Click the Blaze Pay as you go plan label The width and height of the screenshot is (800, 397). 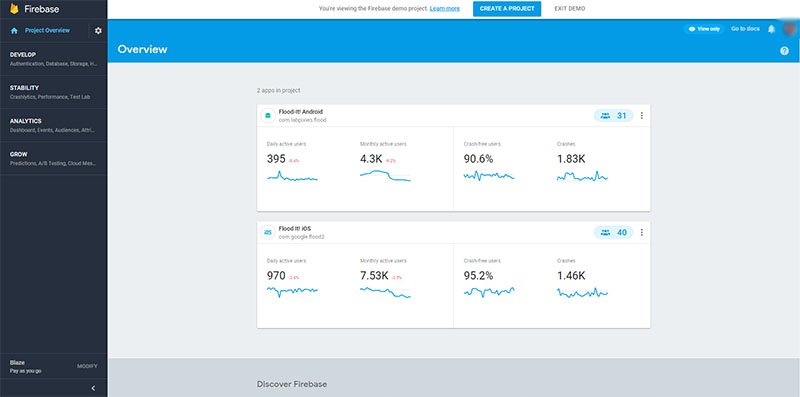[x=26, y=367]
